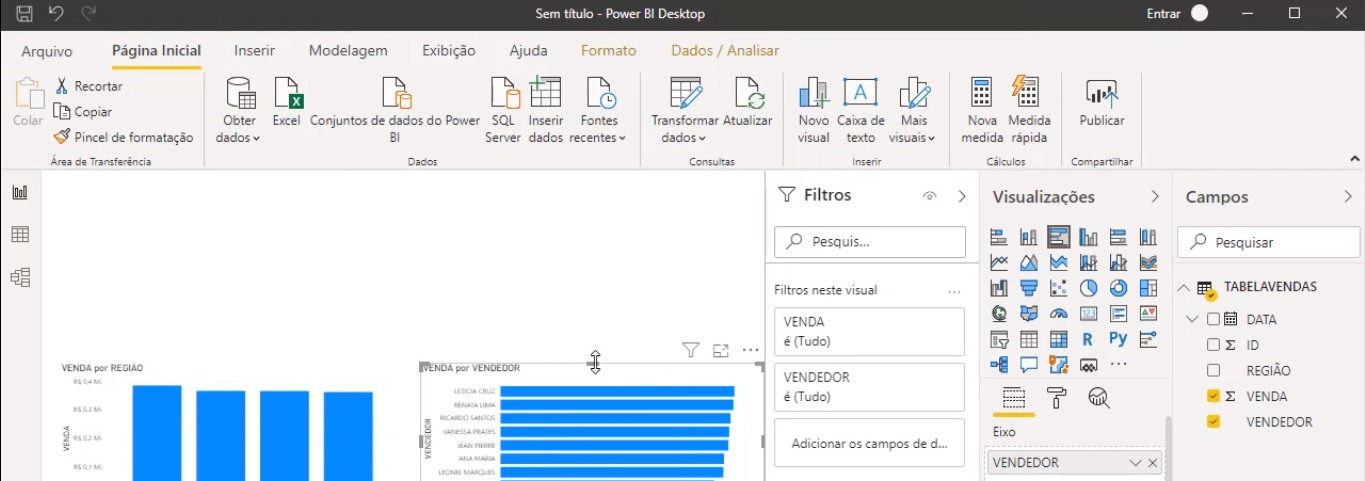Screen dimensions: 1365x481
Task: Open Transformar dados dropdown
Action: [685, 110]
